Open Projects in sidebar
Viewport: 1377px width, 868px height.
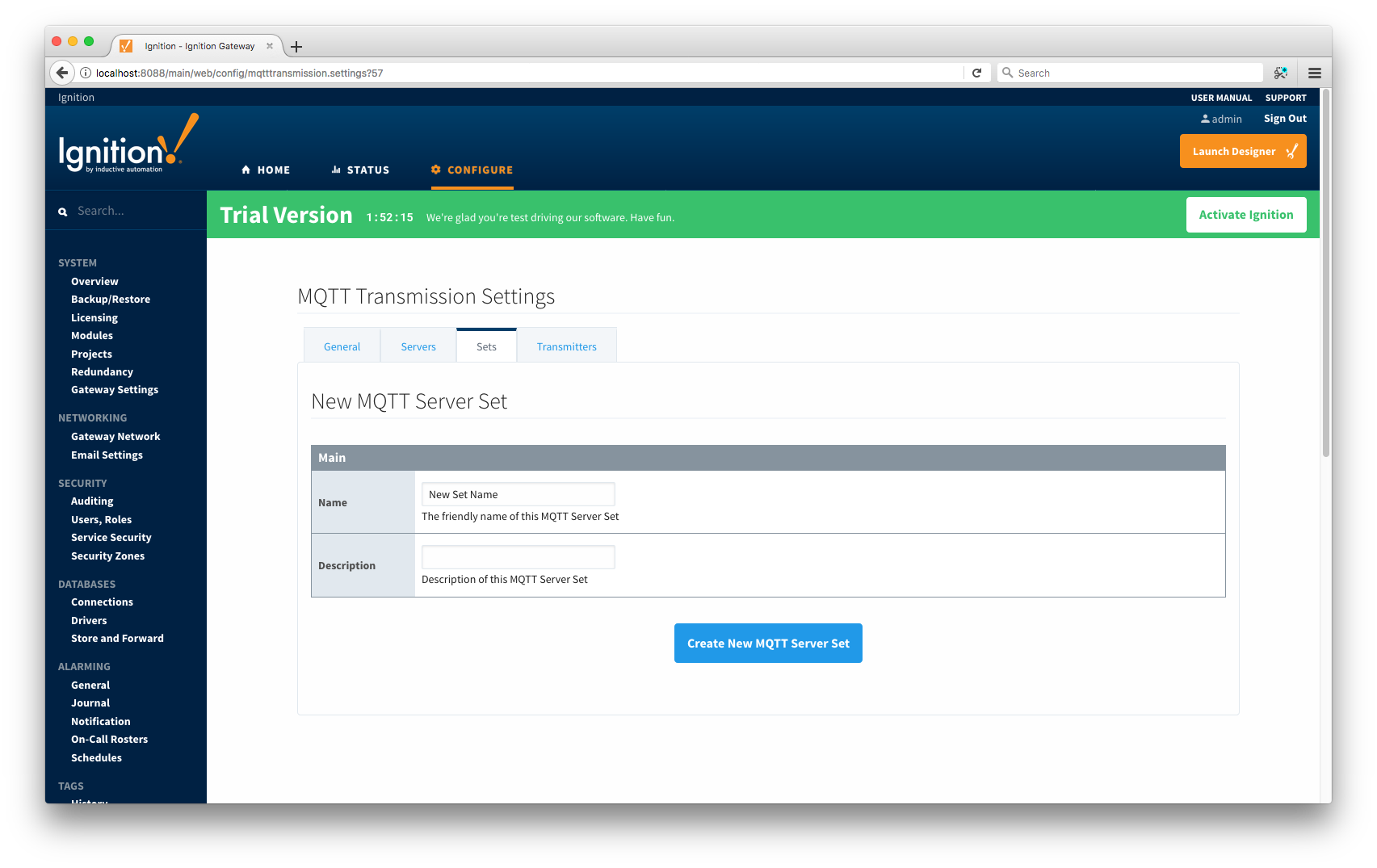91,354
